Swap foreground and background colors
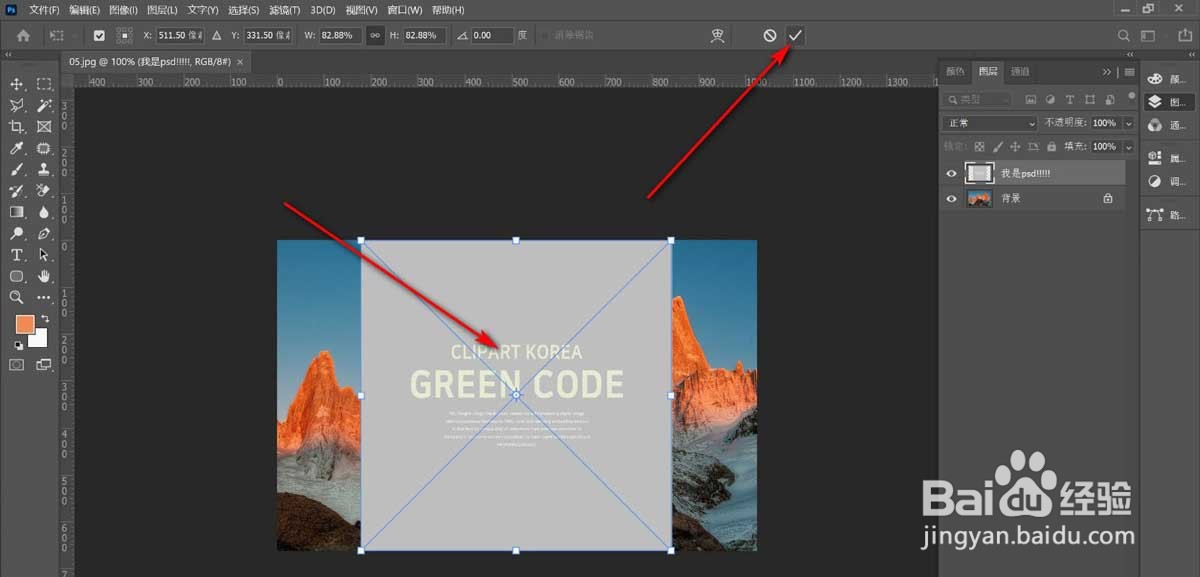The image size is (1200, 577). [44, 319]
